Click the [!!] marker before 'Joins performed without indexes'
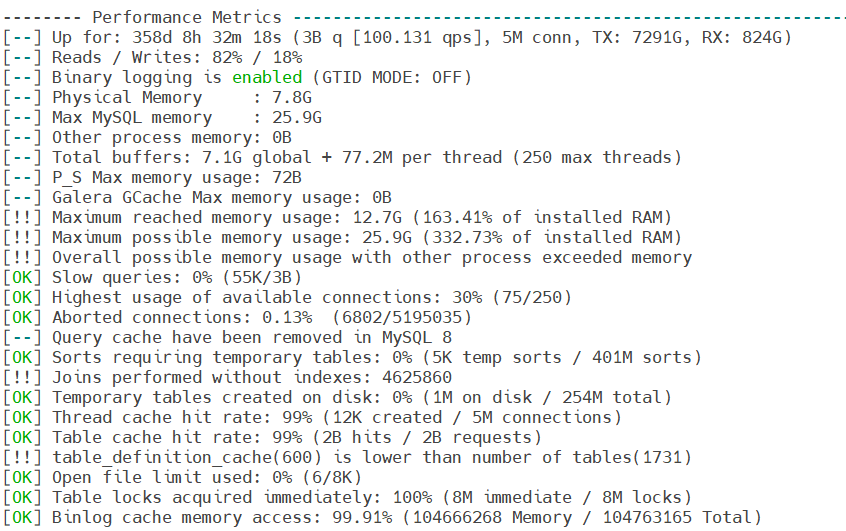This screenshot has height=531, width=846. point(22,377)
